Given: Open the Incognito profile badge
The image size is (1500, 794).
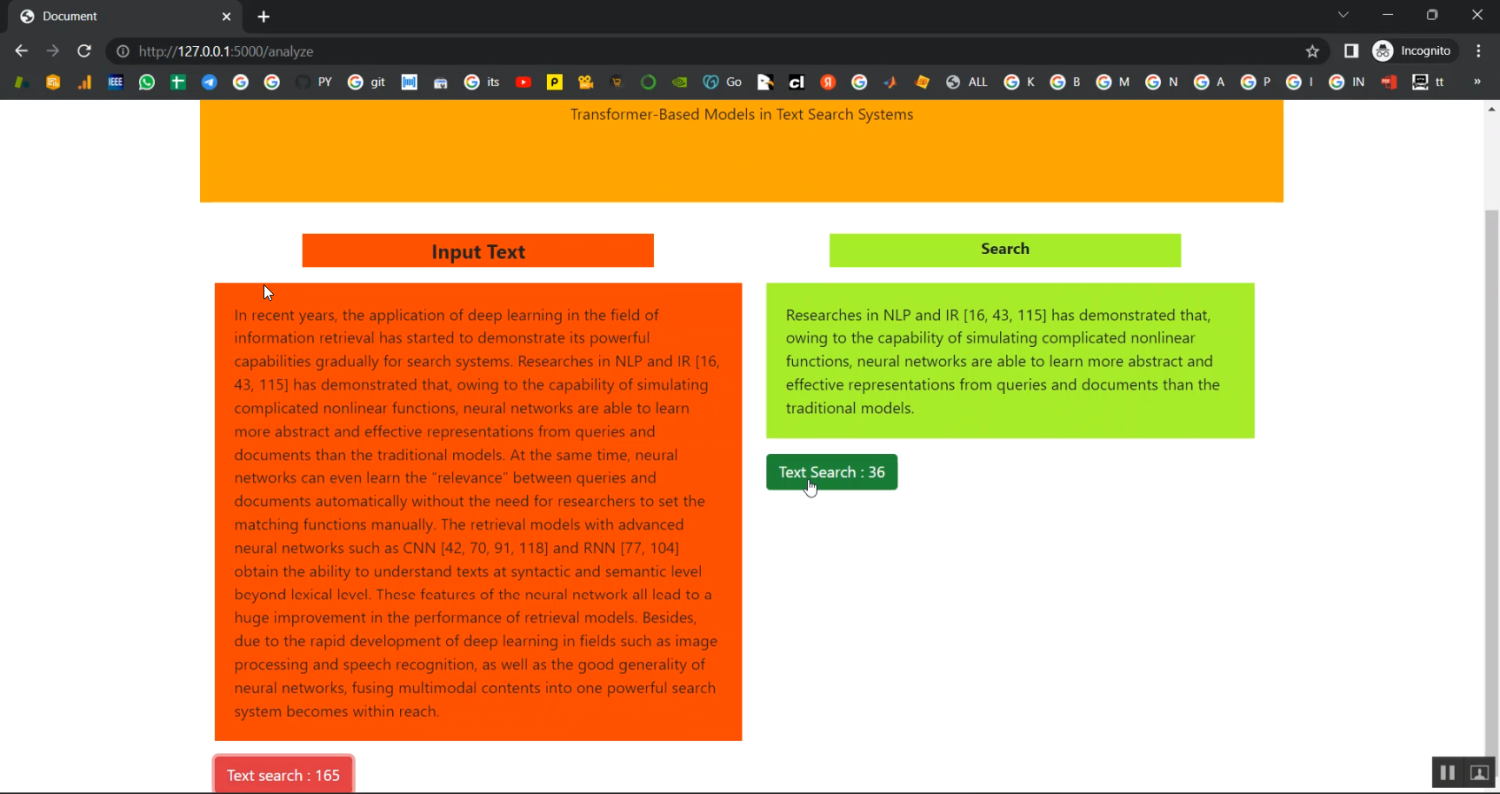Looking at the screenshot, I should 1413,50.
